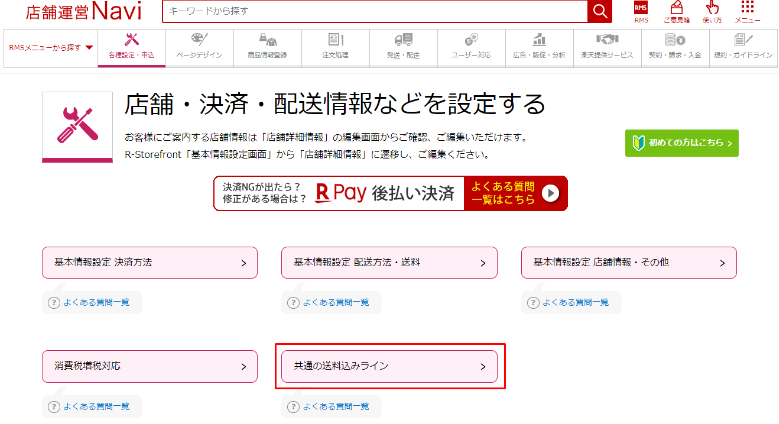Screen dimensions: 779x424
Task: Open the RMS icon link
Action: [x=641, y=12]
